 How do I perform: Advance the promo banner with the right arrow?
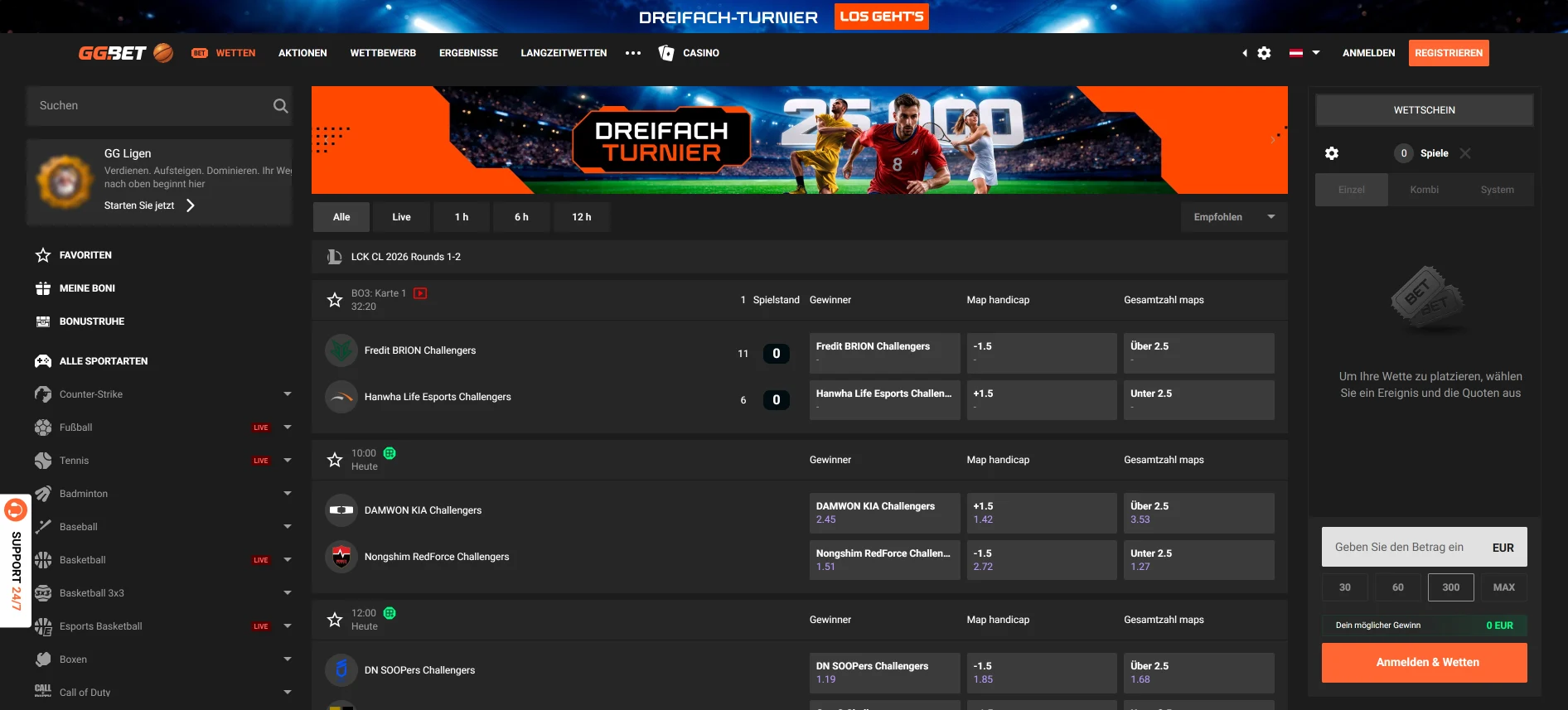[1273, 140]
